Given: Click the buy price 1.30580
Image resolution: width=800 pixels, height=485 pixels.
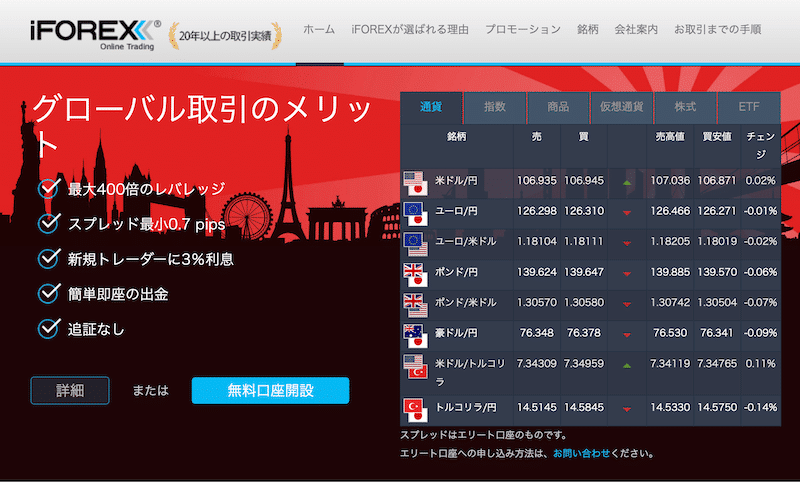Looking at the screenshot, I should 584,302.
